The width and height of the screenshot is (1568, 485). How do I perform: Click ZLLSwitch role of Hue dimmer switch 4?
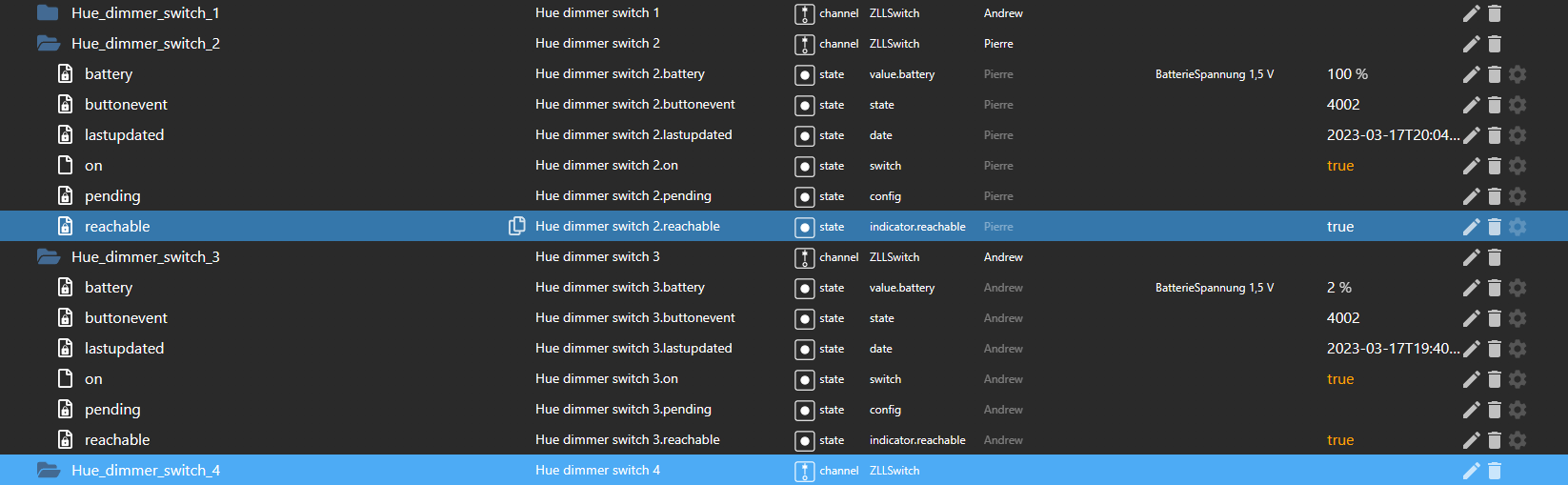(895, 471)
